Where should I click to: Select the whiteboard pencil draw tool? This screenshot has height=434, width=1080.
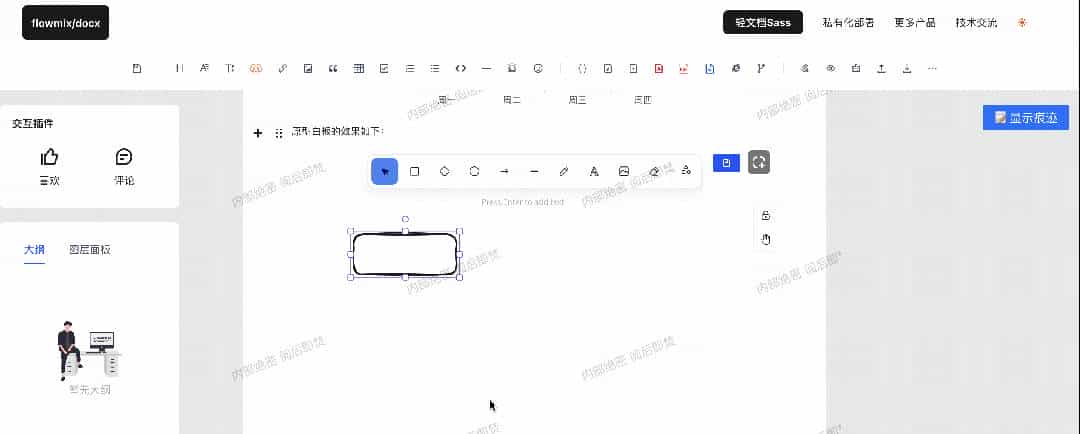(x=564, y=172)
